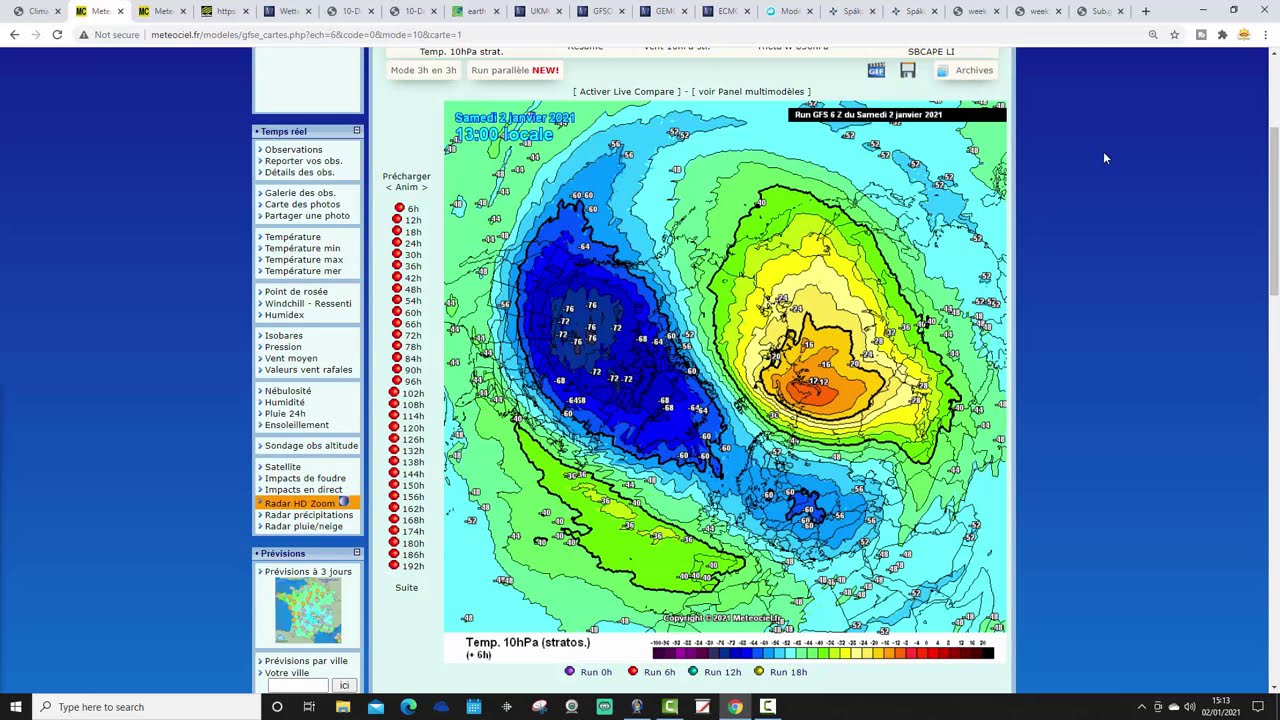Click the temperature color legend bar
Image resolution: width=1280 pixels, height=720 pixels.
[822, 653]
